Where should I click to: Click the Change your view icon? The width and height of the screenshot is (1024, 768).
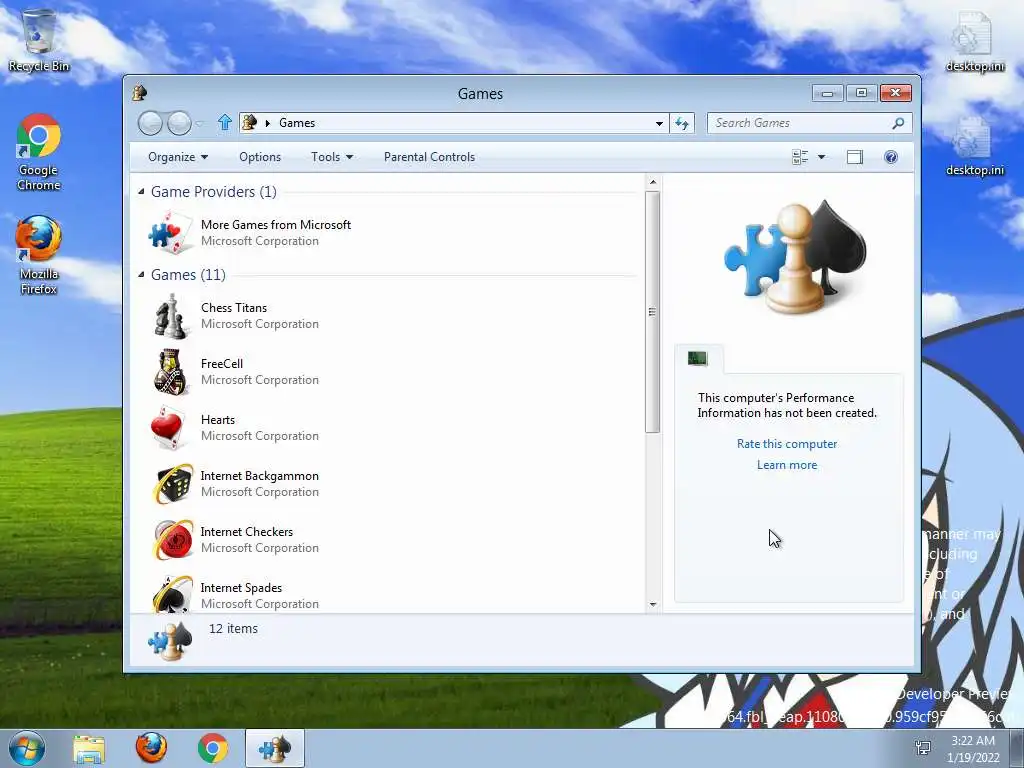tap(800, 157)
